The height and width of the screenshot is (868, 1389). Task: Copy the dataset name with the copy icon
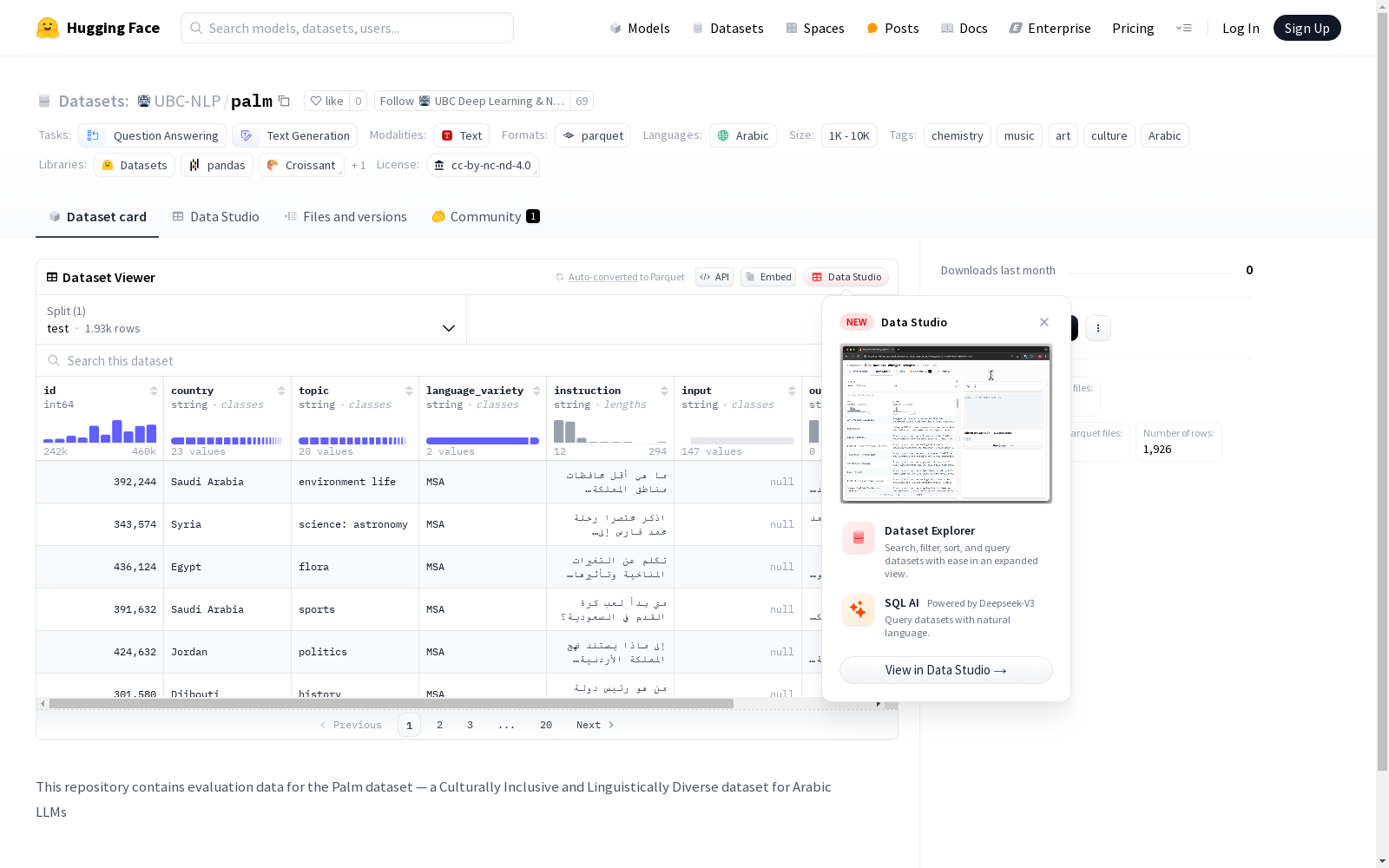coord(284,101)
